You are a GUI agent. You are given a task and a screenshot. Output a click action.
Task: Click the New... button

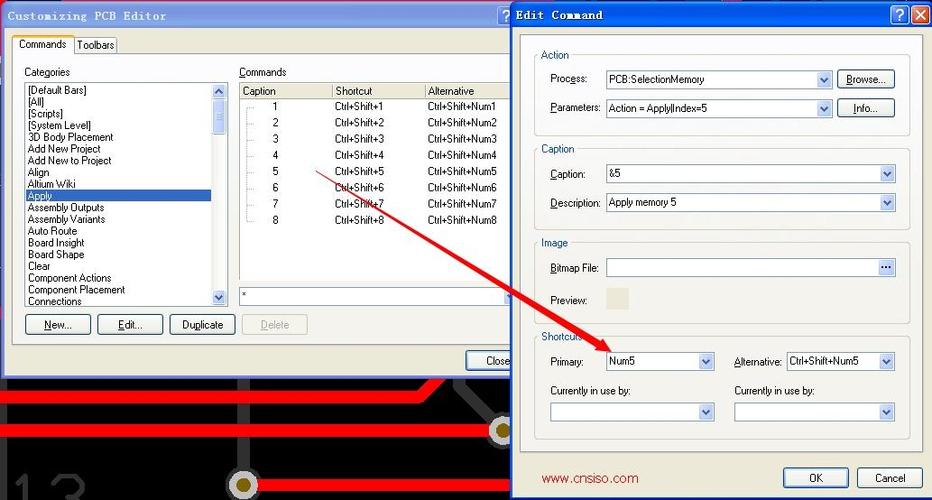[x=58, y=325]
